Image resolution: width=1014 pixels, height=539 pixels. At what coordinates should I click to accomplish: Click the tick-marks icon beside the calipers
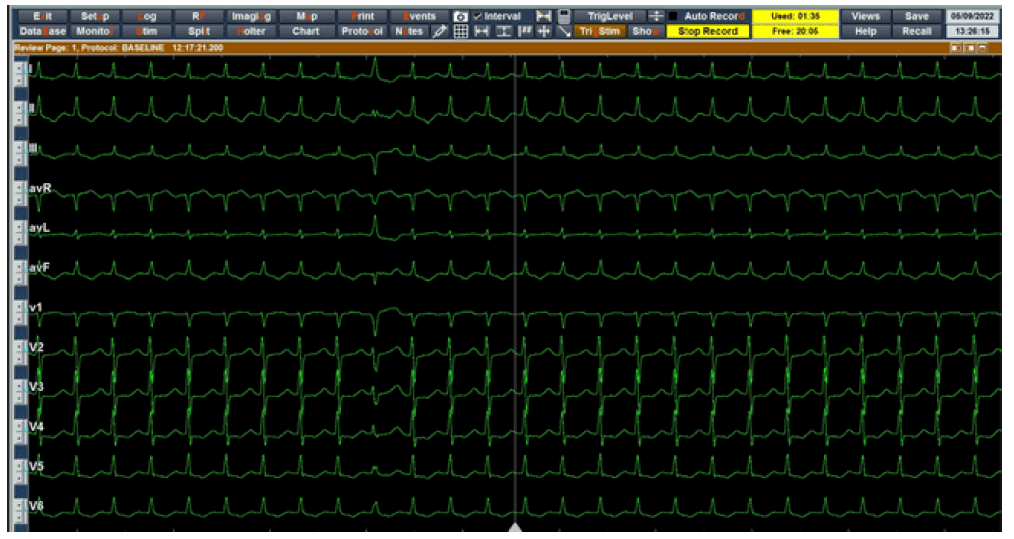click(x=524, y=31)
